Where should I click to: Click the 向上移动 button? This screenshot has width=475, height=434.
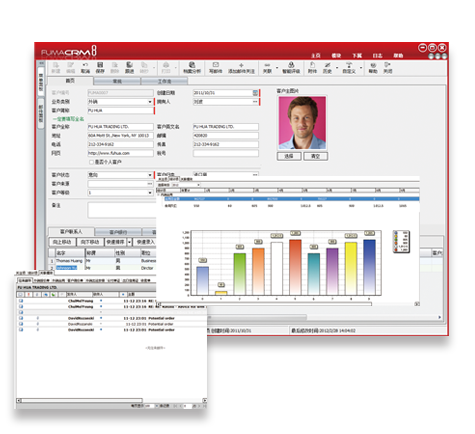[62, 242]
